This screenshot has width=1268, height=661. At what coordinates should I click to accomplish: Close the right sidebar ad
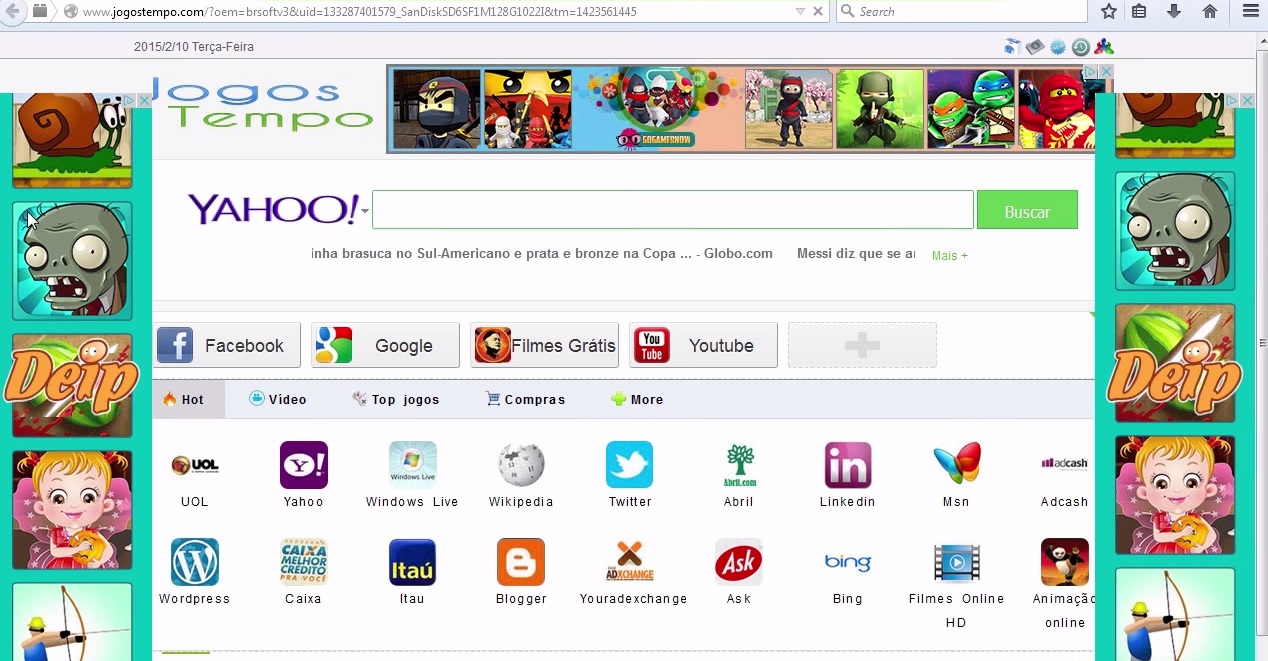pyautogui.click(x=1247, y=101)
